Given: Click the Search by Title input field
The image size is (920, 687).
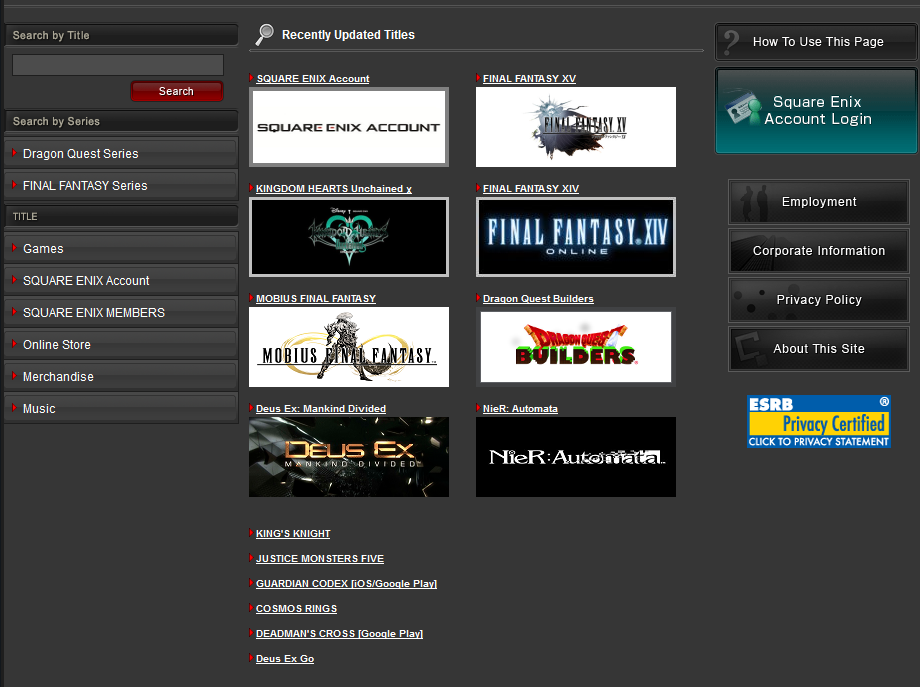Looking at the screenshot, I should (118, 65).
